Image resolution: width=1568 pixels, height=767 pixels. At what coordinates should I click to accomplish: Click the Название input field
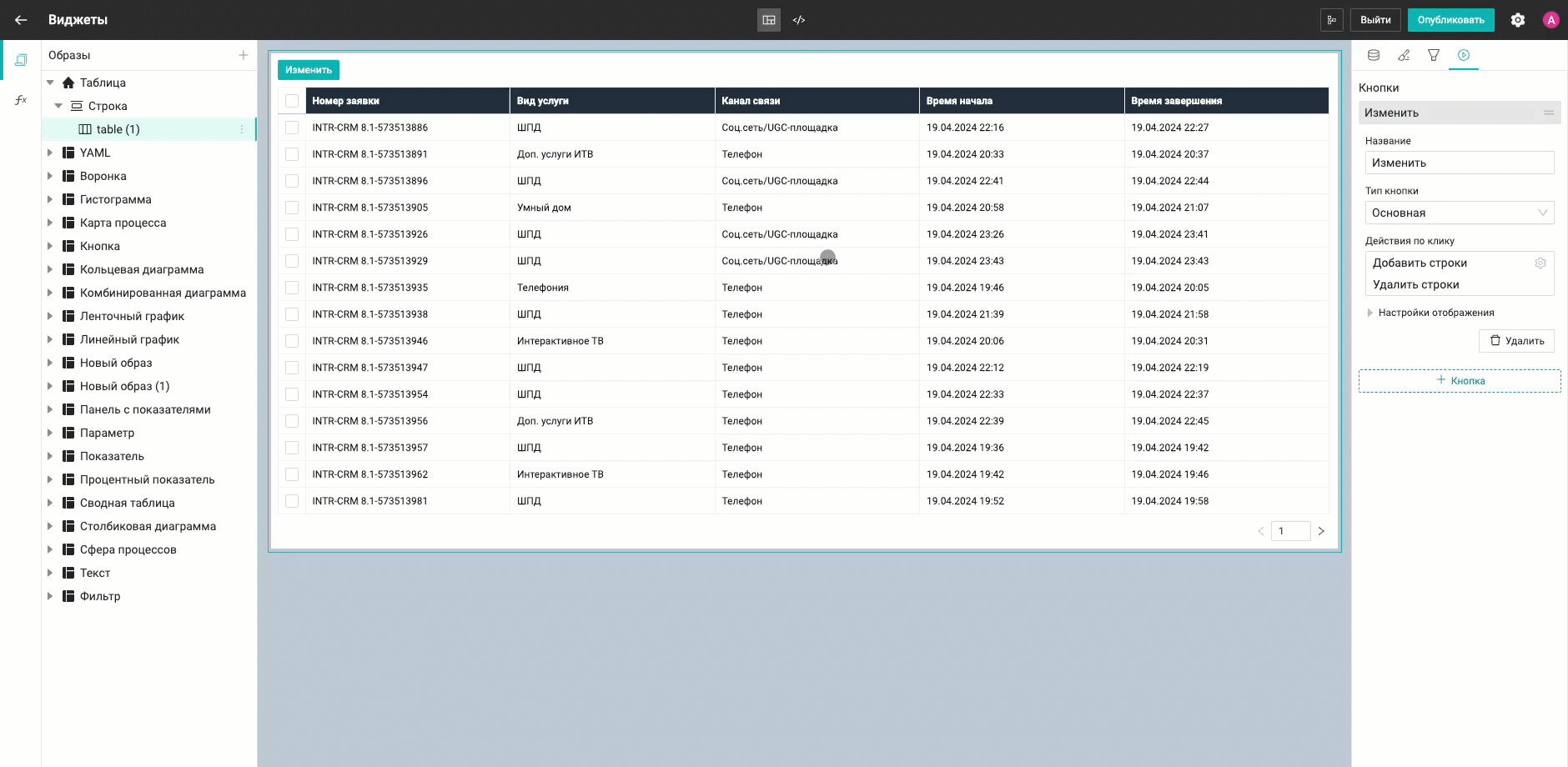[1459, 163]
